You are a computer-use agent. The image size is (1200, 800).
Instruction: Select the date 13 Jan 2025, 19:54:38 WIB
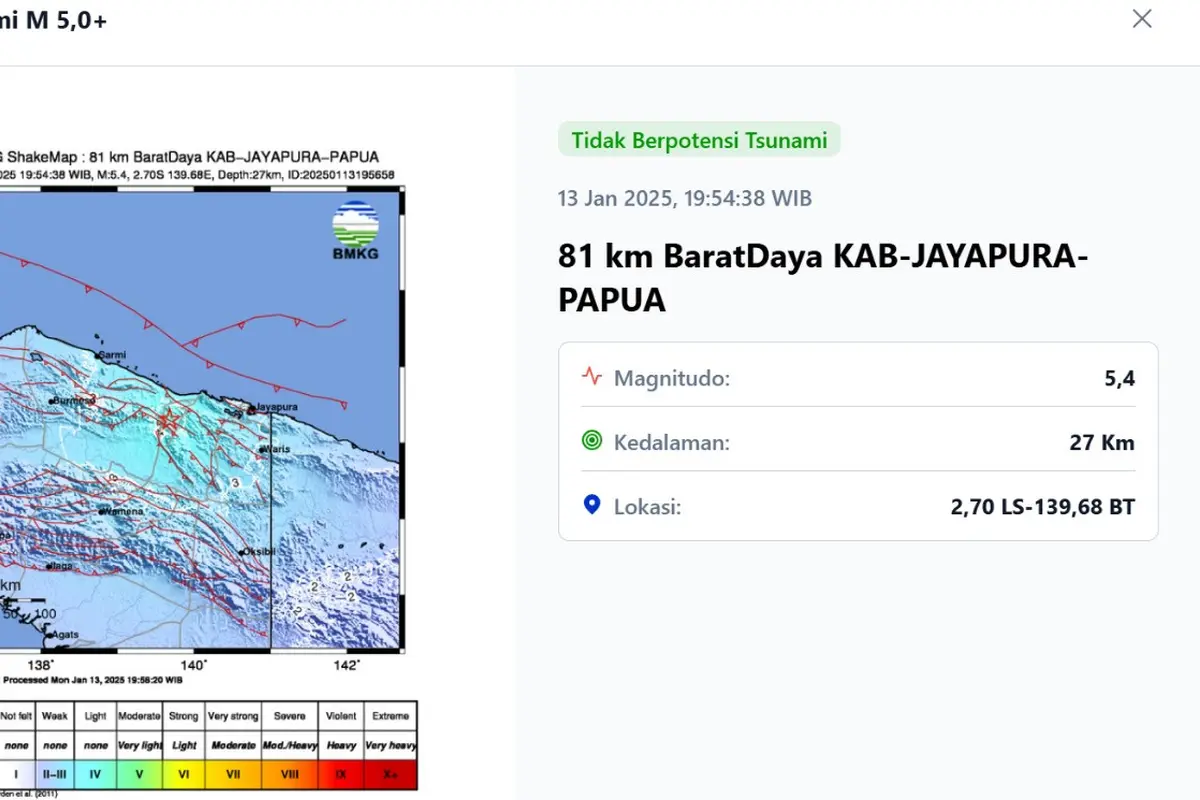685,198
